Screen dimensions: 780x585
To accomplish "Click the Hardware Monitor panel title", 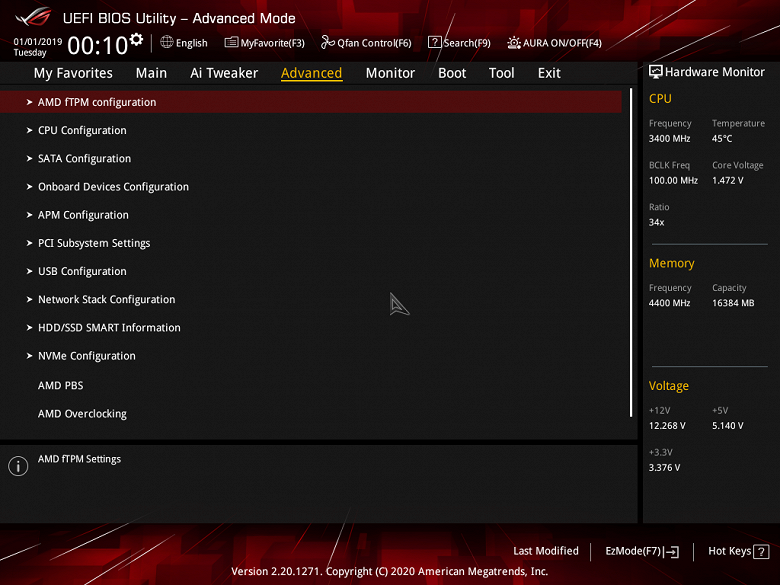I will [x=714, y=72].
